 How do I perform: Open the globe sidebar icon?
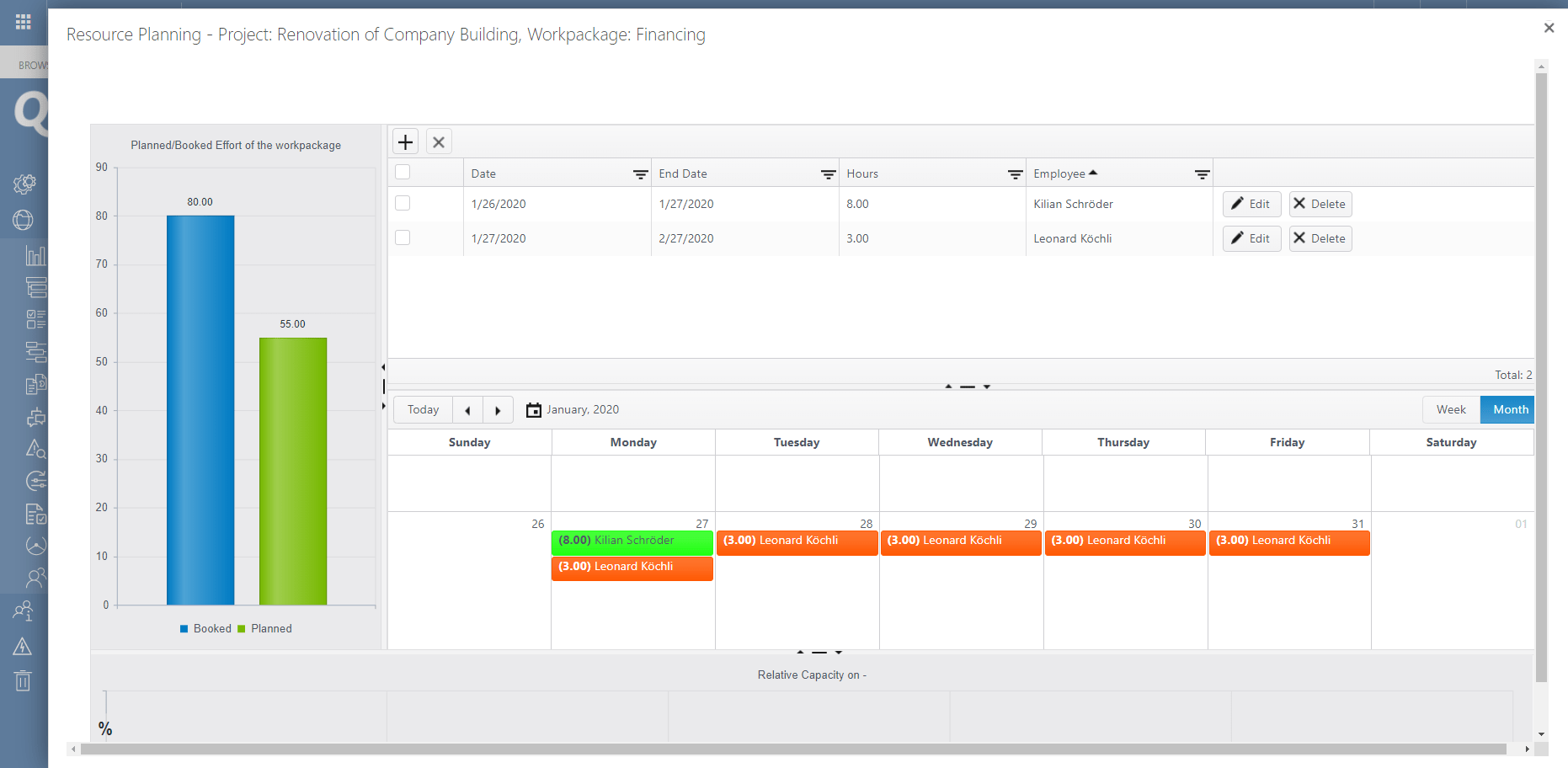[24, 220]
